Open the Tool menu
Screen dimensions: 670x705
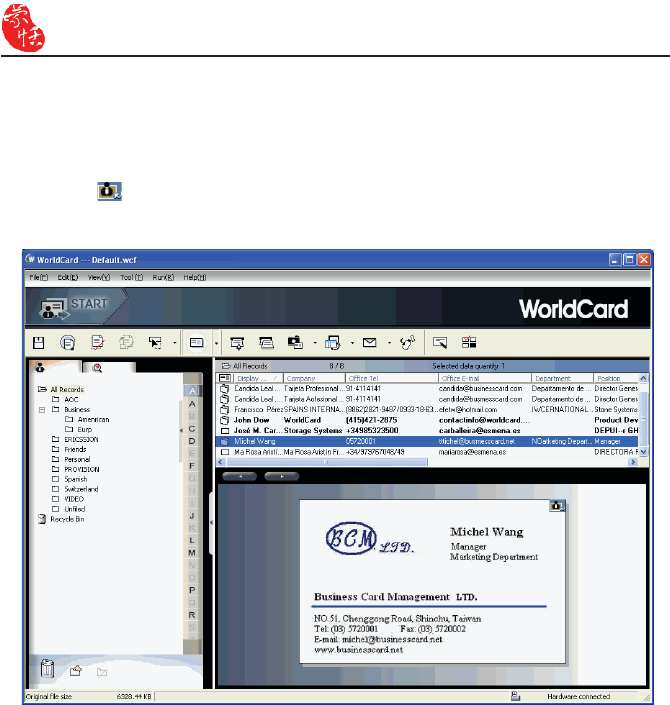pyautogui.click(x=131, y=277)
